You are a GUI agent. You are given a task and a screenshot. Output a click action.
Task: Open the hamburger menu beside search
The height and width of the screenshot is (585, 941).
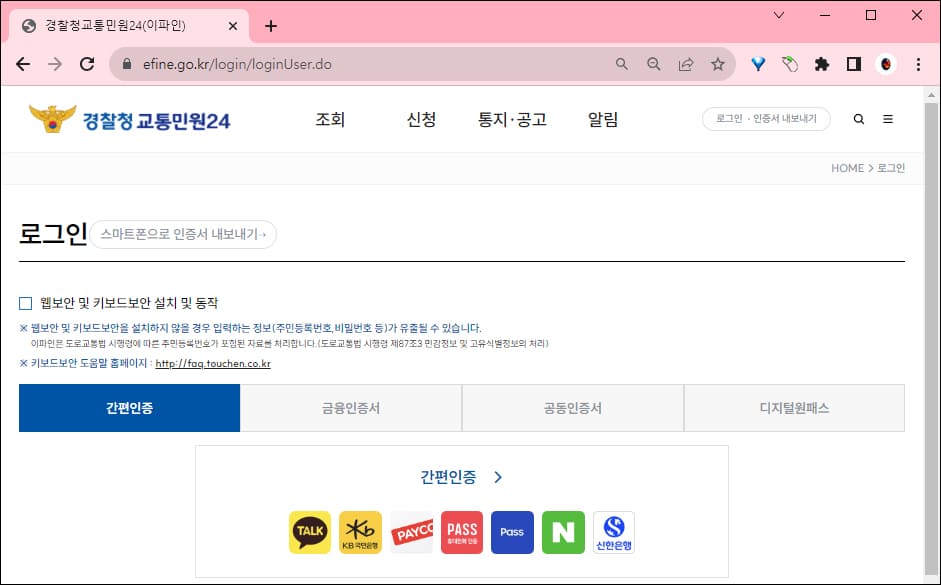click(x=888, y=118)
